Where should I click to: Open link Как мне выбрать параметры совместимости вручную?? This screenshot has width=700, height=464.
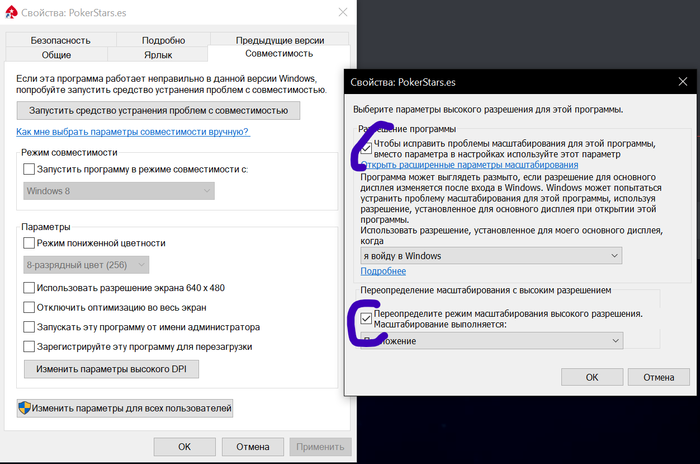tap(133, 132)
